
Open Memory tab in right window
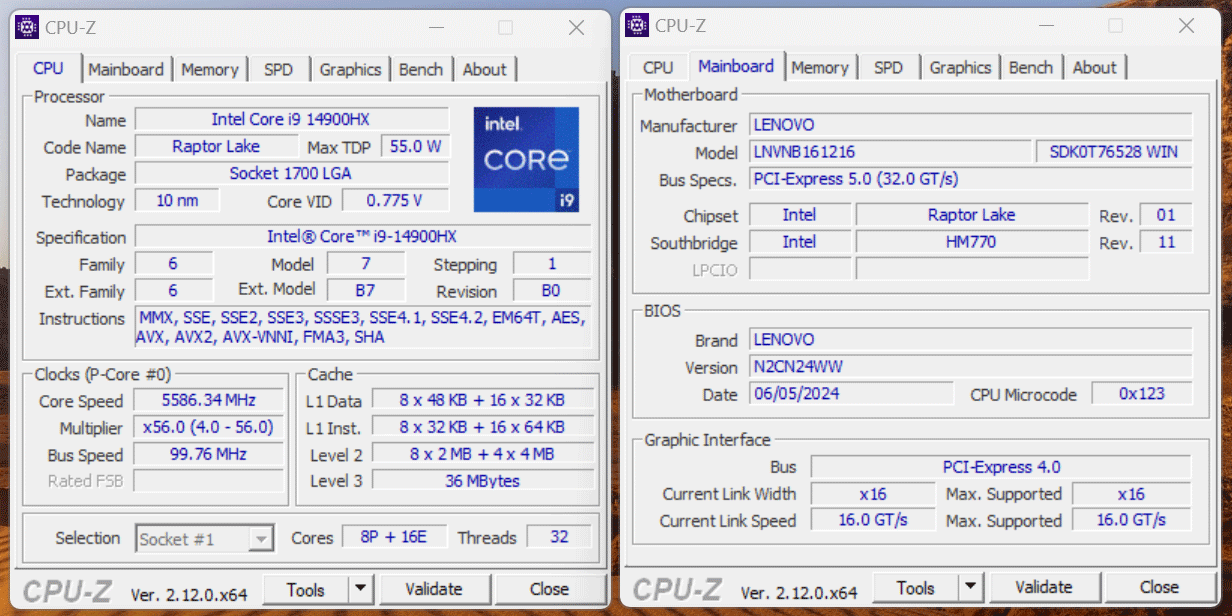(820, 67)
